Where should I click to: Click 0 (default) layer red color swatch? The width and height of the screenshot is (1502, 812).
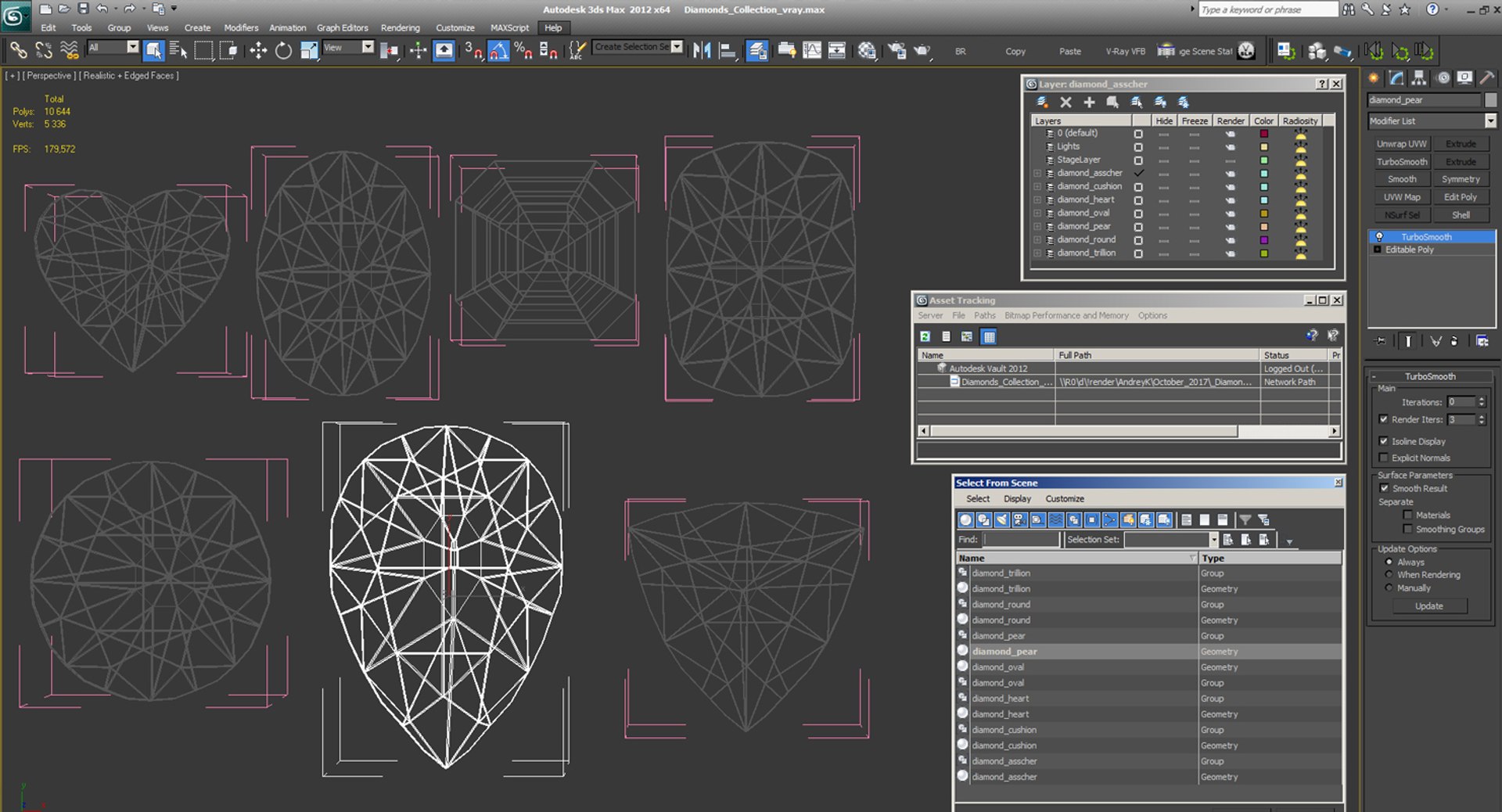(1263, 133)
